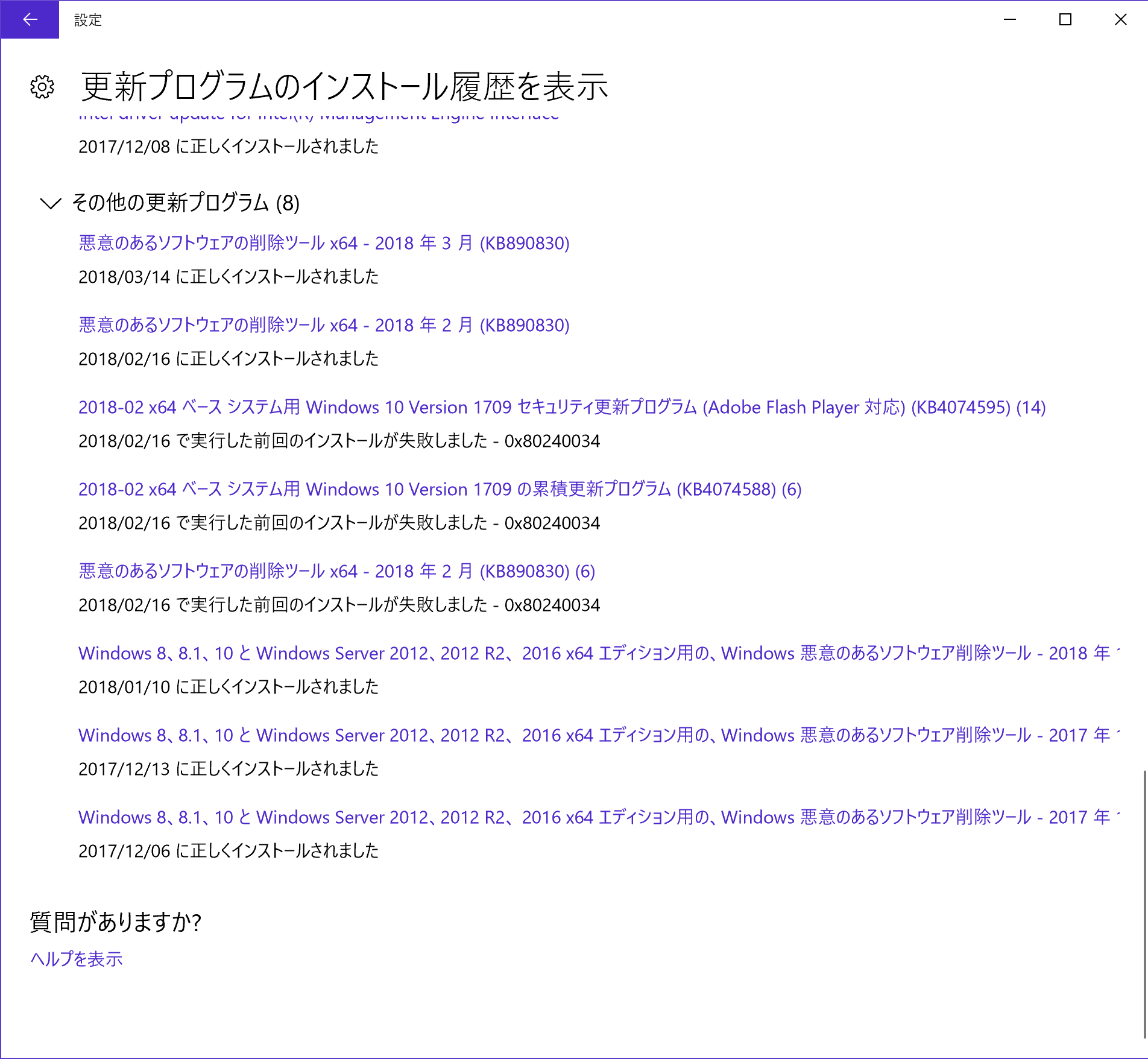Viewport: 1148px width, 1059px height.
Task: Click the 2018/01/10 installed status text
Action: (229, 687)
